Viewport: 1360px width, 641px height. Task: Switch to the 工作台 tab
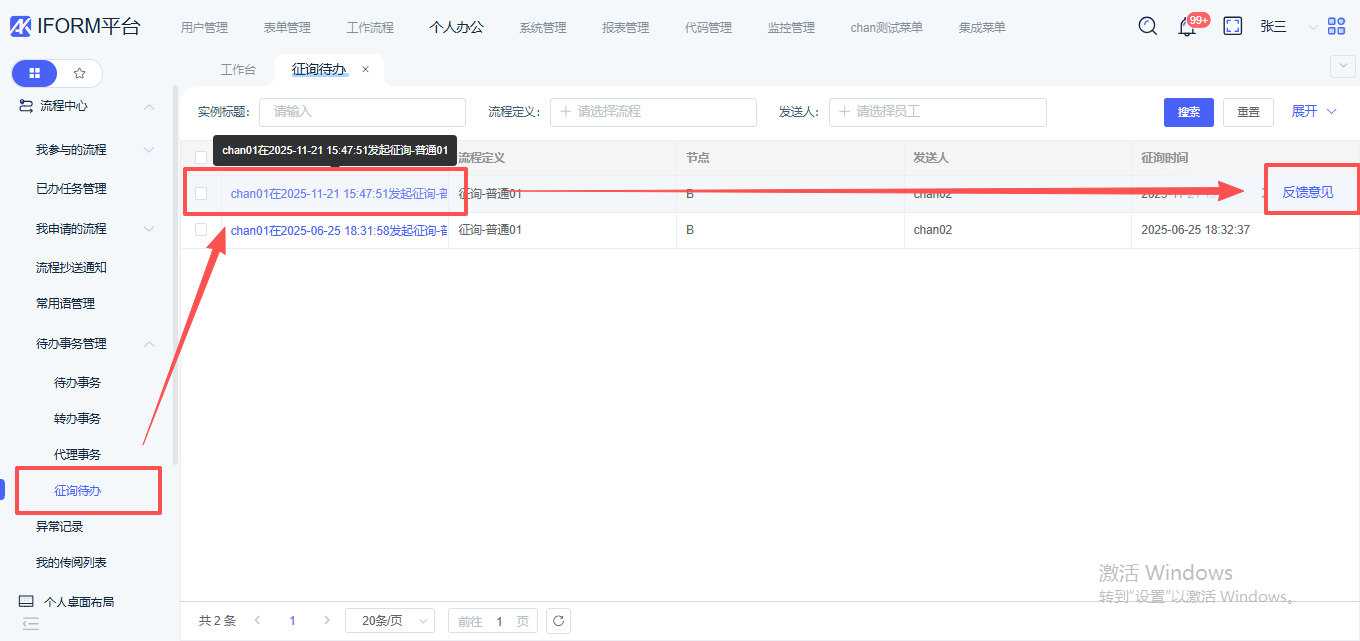(x=238, y=70)
